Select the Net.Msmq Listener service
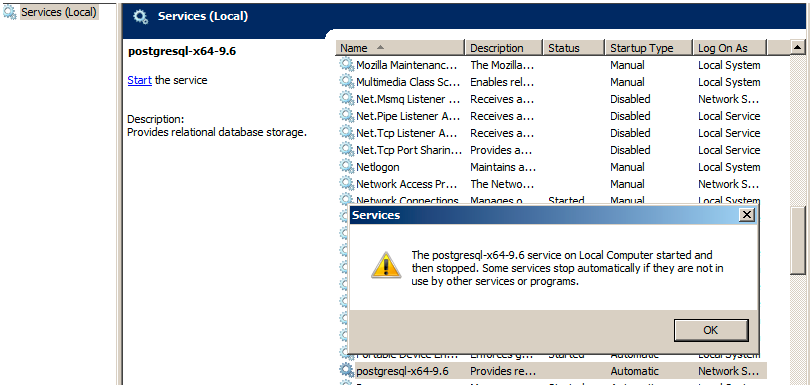 552,99
